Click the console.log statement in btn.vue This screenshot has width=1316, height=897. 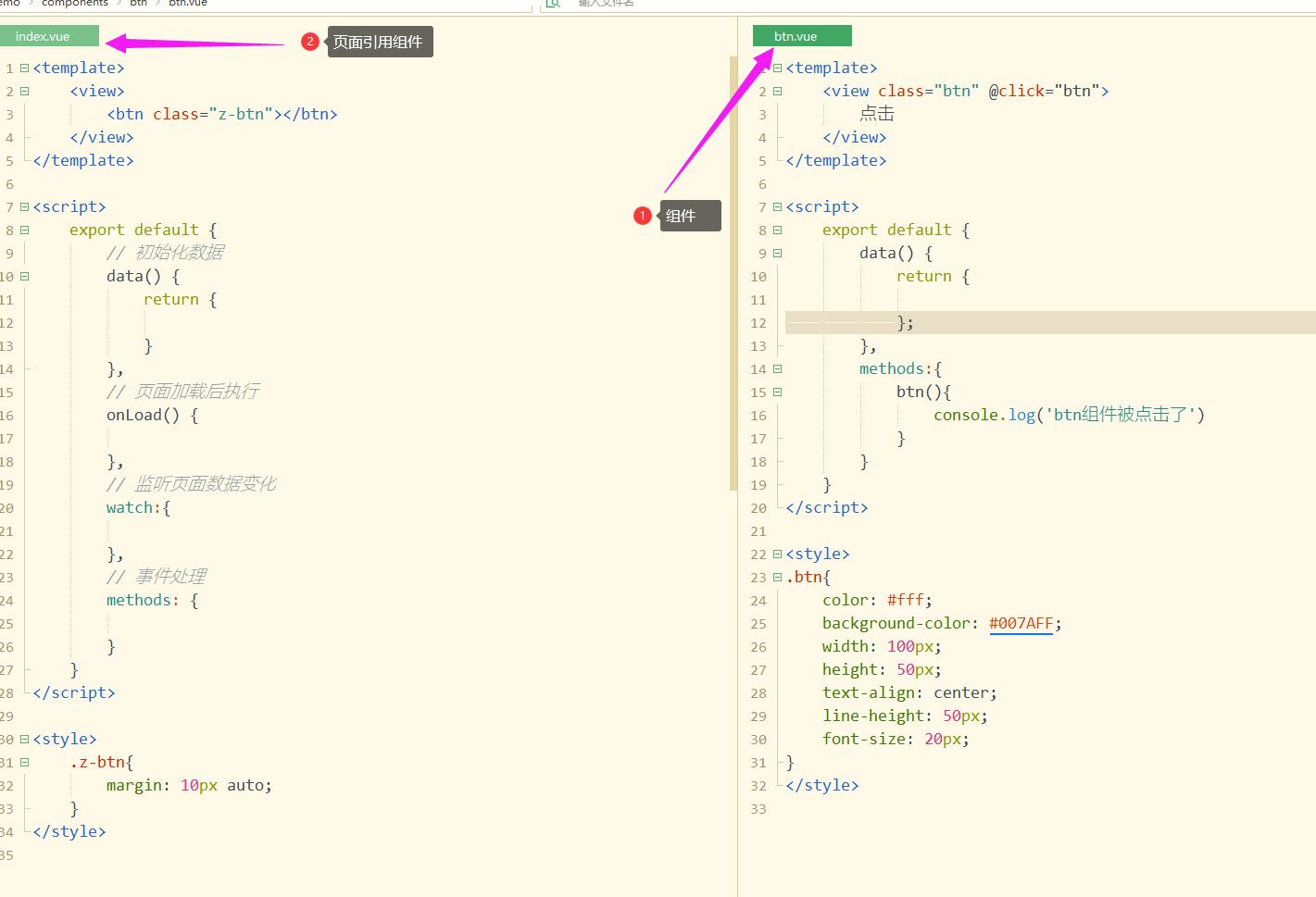pos(1069,415)
